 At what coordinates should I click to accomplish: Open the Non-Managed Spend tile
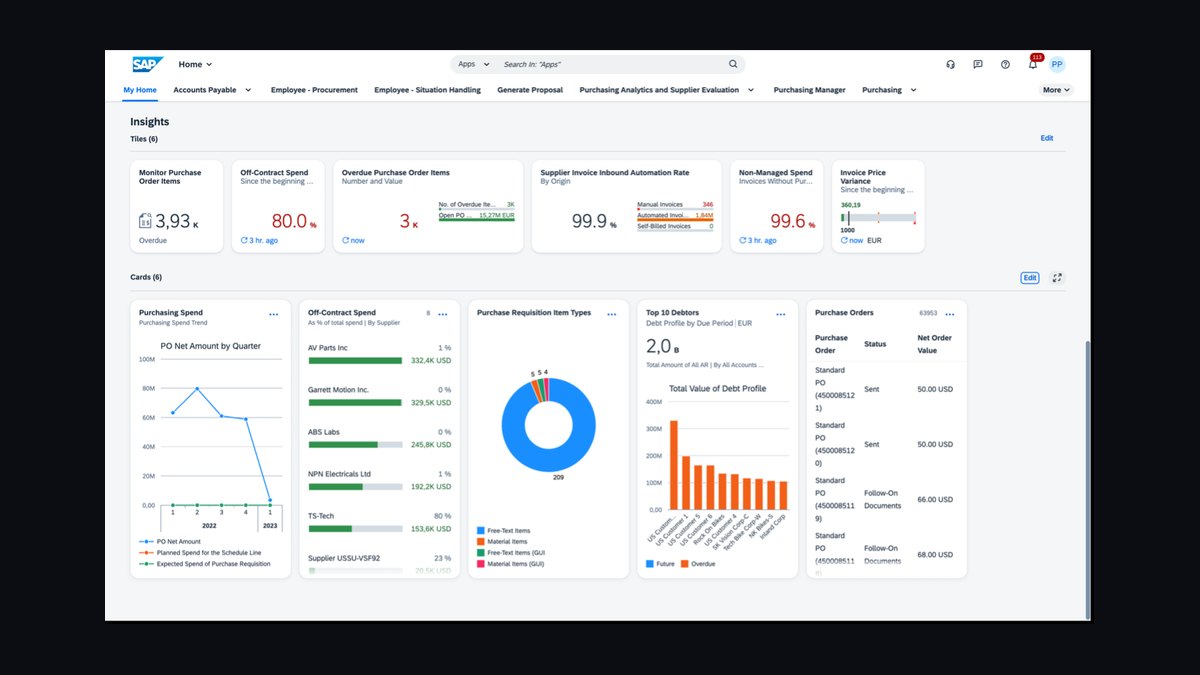(x=775, y=206)
